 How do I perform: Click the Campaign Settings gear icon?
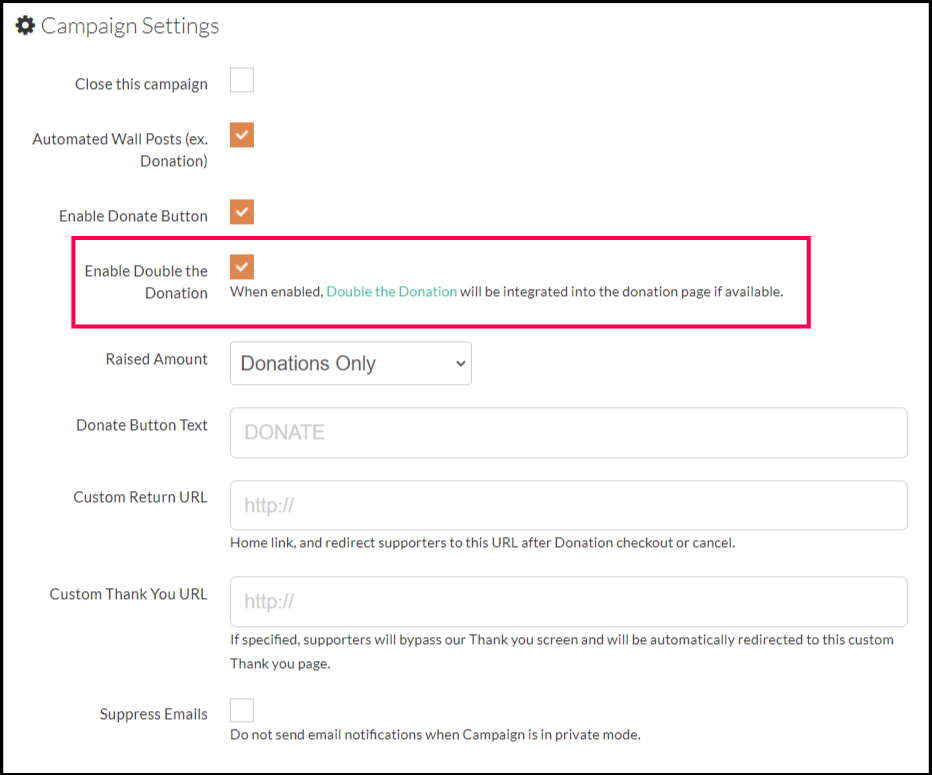pyautogui.click(x=25, y=25)
